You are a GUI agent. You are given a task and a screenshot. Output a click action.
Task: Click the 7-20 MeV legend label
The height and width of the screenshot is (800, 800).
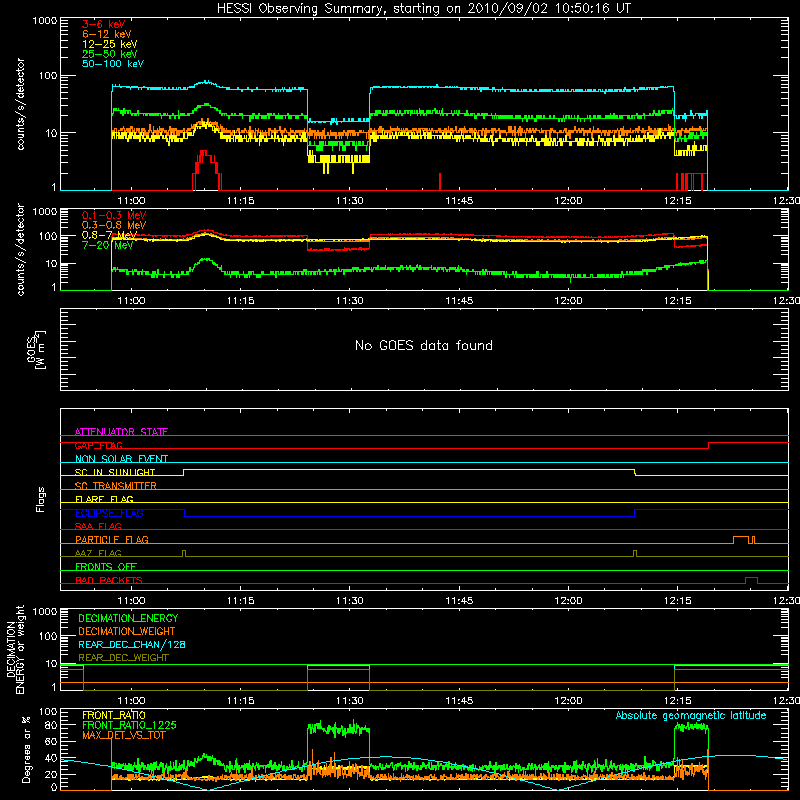pyautogui.click(x=107, y=245)
